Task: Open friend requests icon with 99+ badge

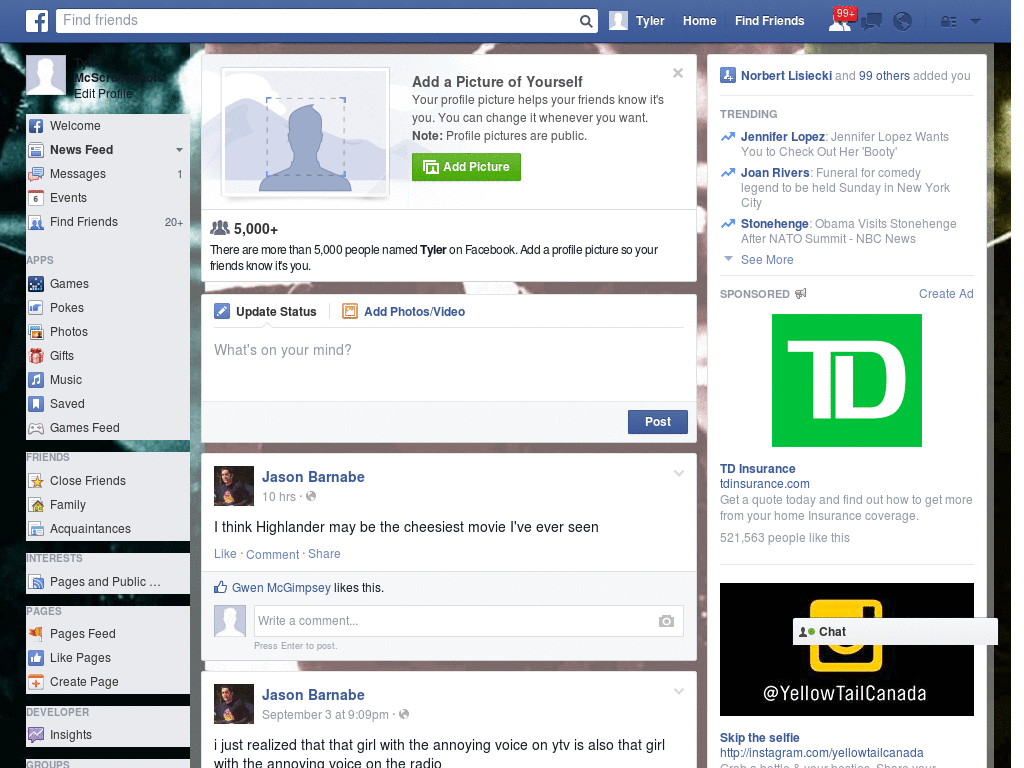Action: 841,21
